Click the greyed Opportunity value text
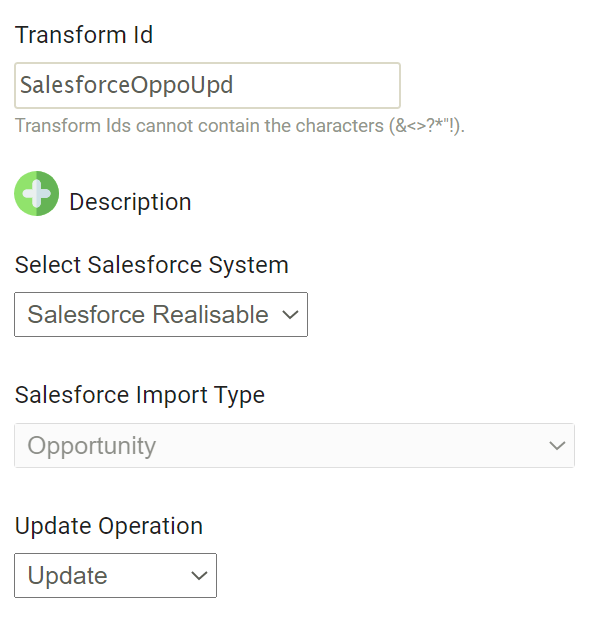This screenshot has width=611, height=622. pos(92,446)
